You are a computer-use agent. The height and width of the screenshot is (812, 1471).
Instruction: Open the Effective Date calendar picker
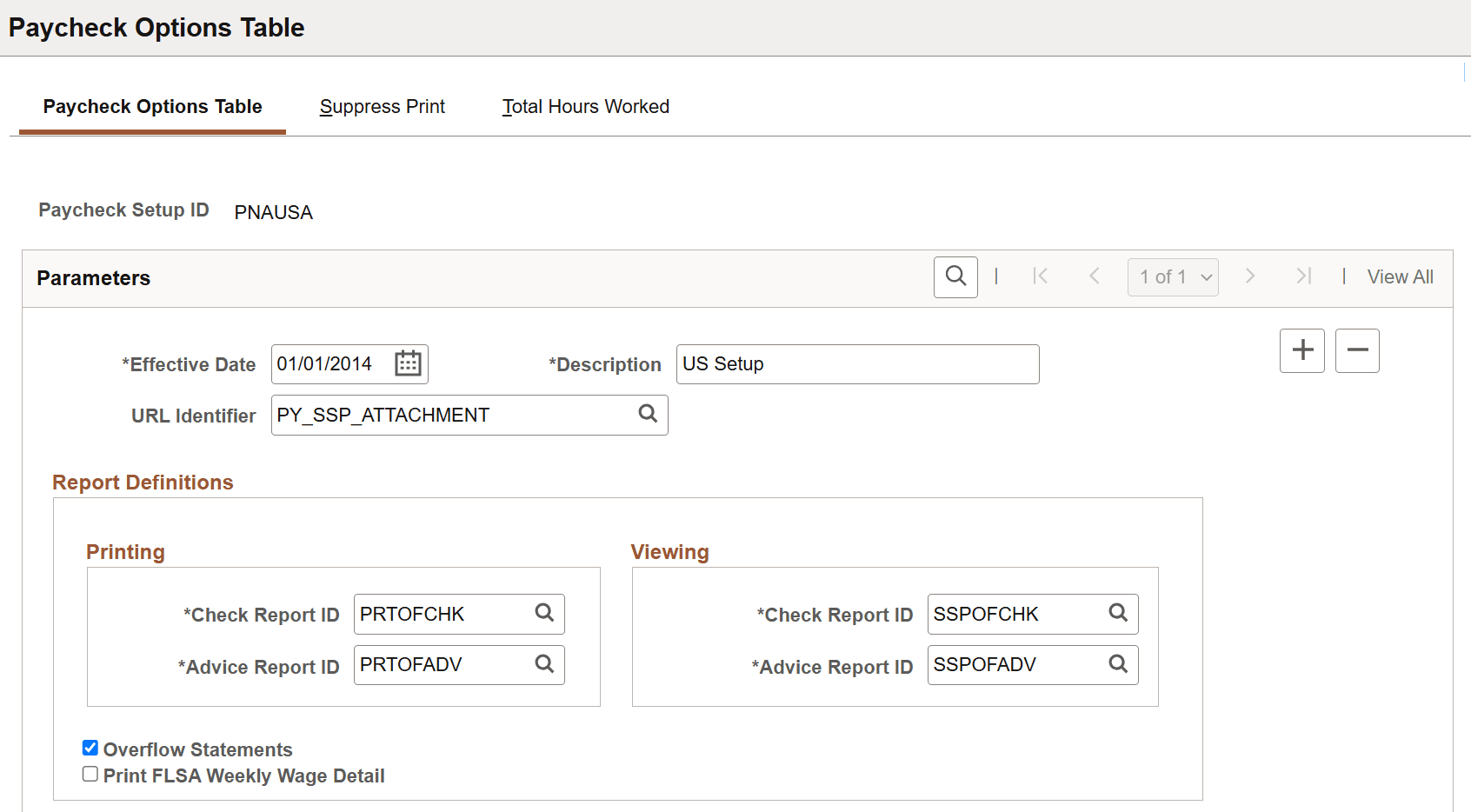click(x=408, y=363)
